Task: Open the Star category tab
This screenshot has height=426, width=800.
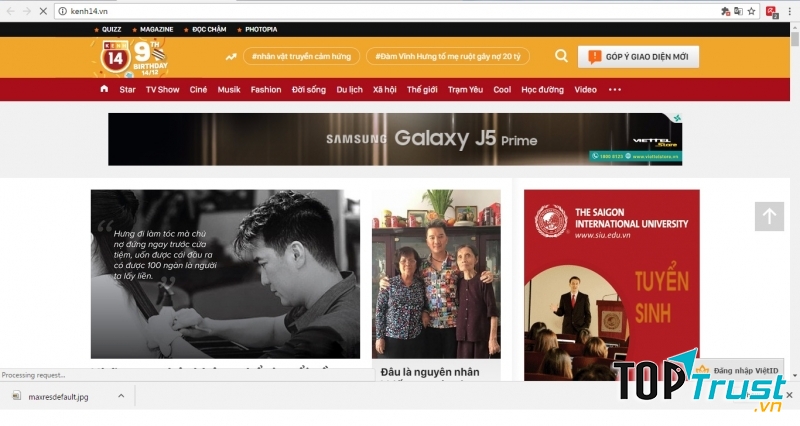Action: click(127, 90)
